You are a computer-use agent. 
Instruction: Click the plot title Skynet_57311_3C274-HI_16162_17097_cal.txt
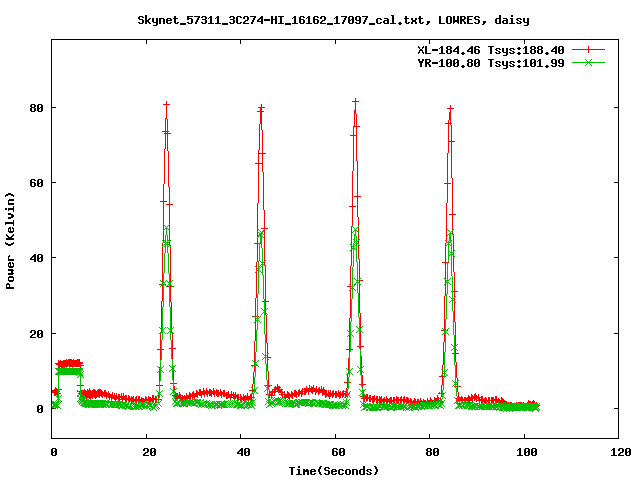(281, 20)
